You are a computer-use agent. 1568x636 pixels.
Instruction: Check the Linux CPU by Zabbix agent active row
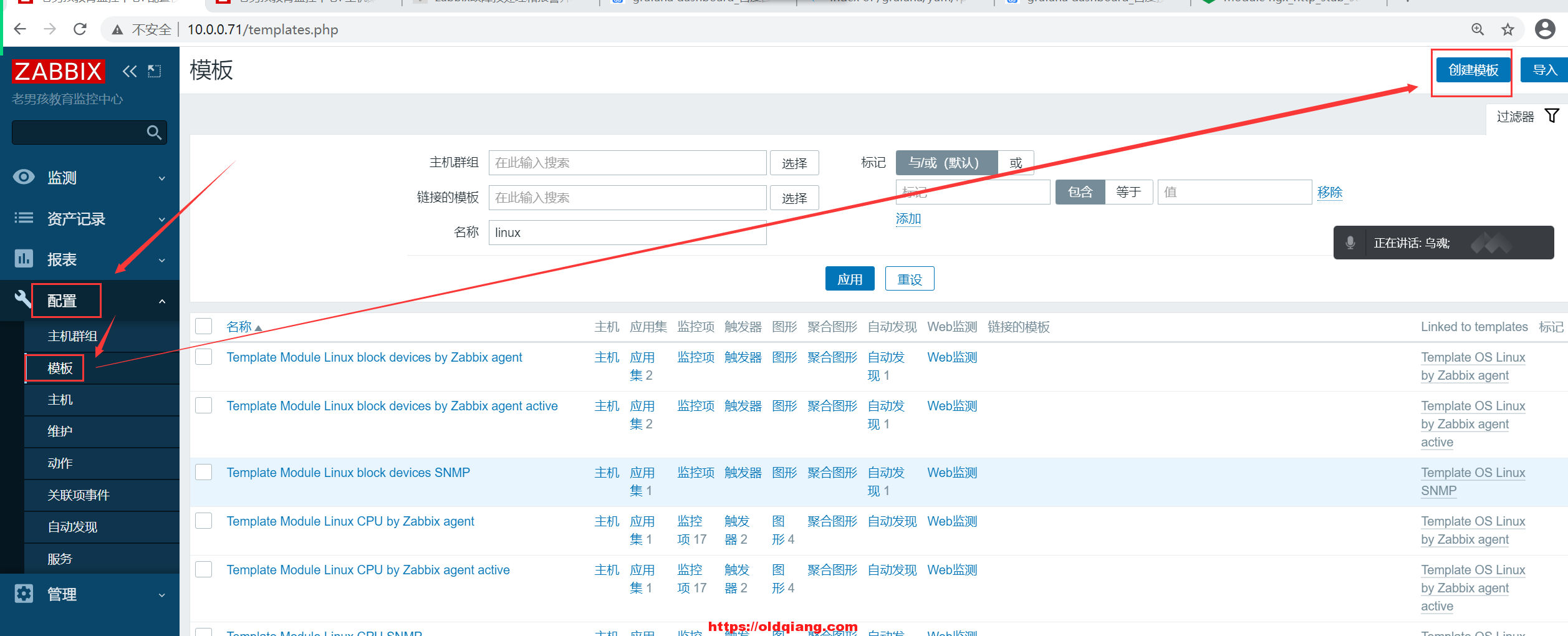tap(204, 569)
